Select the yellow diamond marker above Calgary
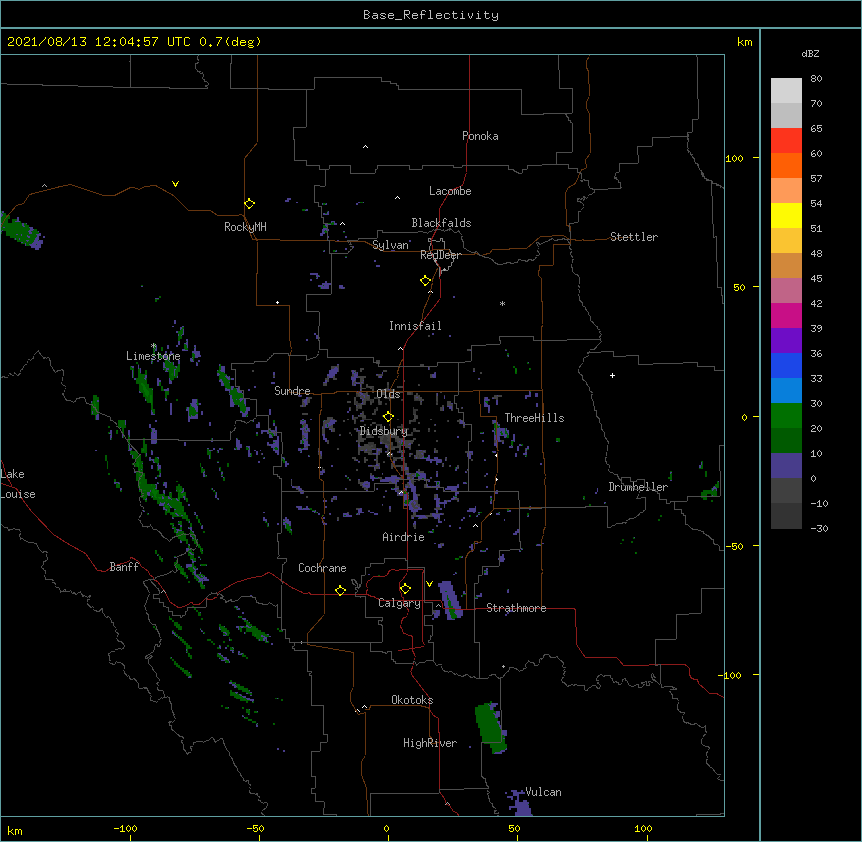862x842 pixels. [405, 589]
